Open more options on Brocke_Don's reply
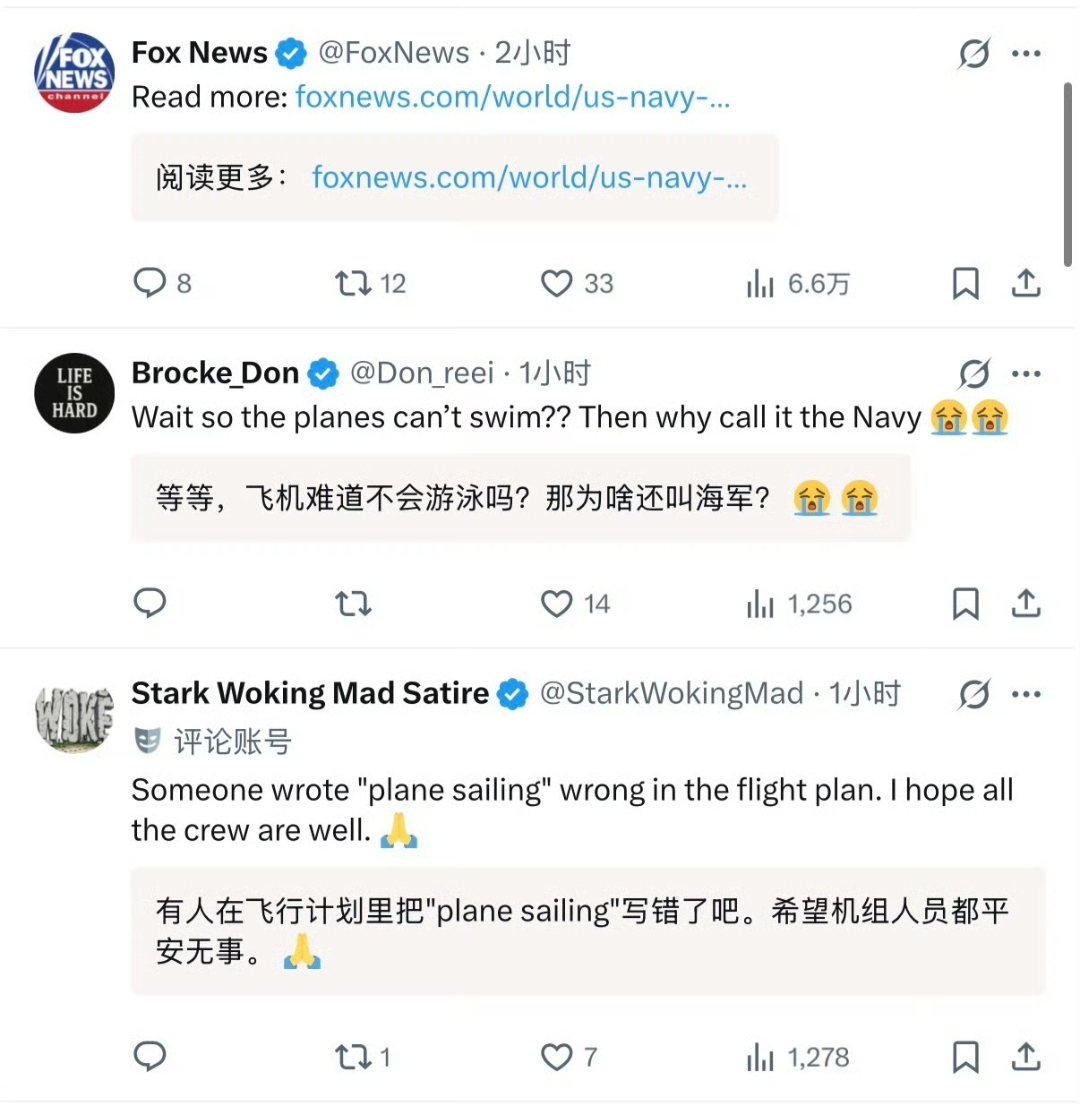 pos(1026,373)
